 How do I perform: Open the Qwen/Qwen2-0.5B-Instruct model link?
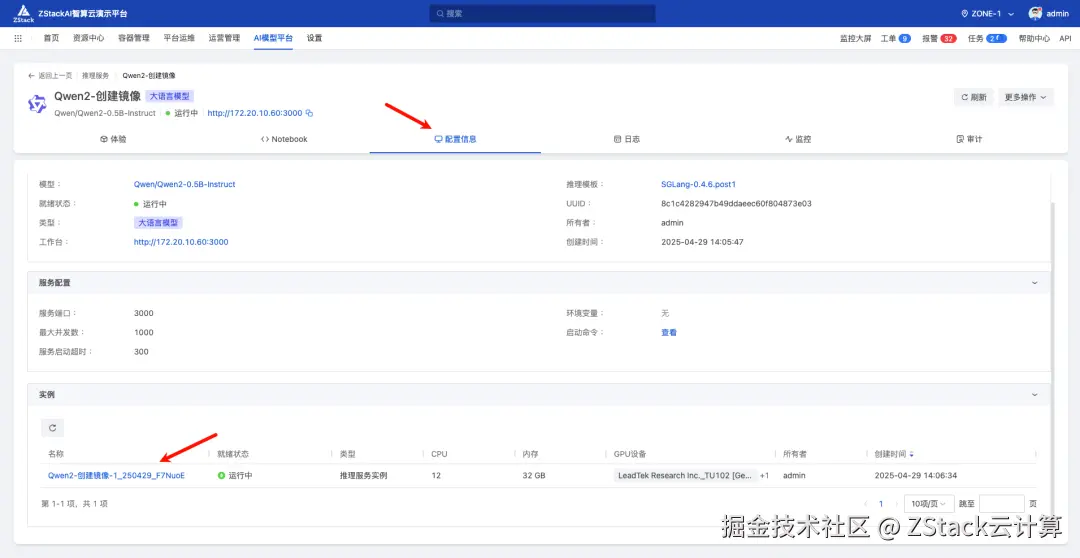(185, 185)
